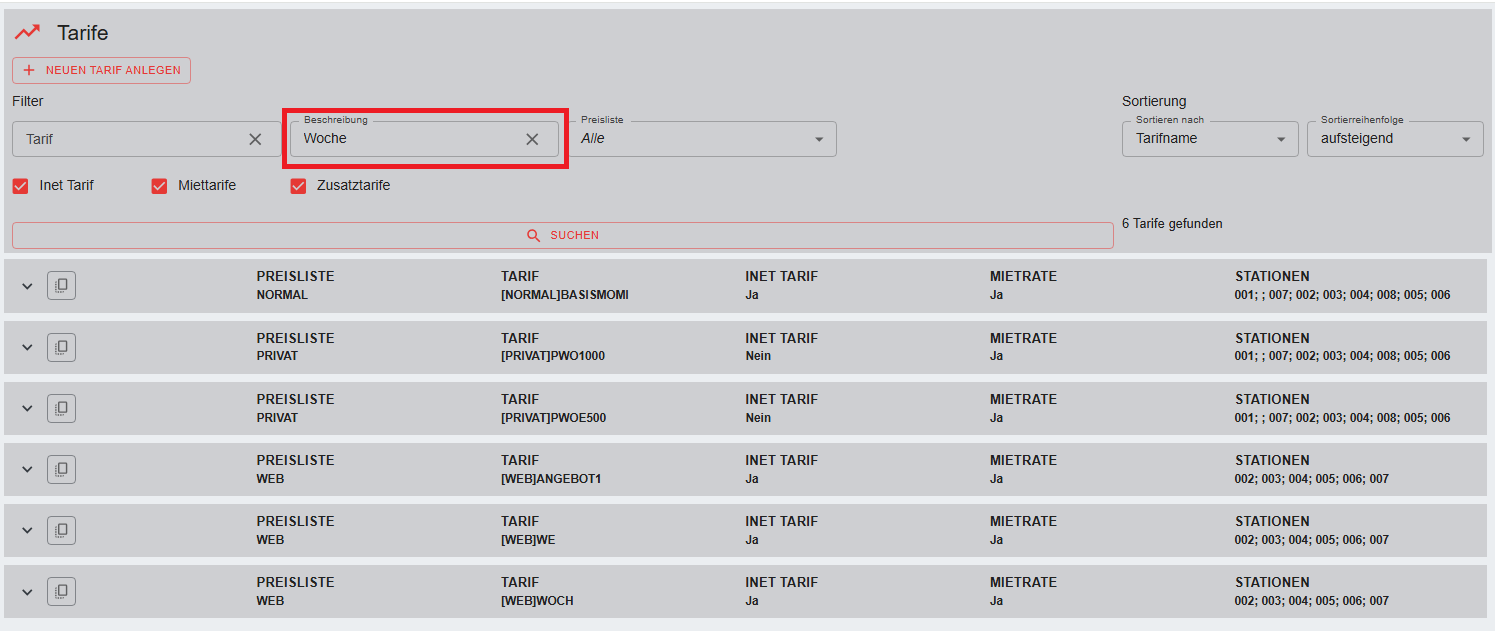
Task: Expand the [PRIVAT]PWO1000 tariff row
Action: point(27,347)
